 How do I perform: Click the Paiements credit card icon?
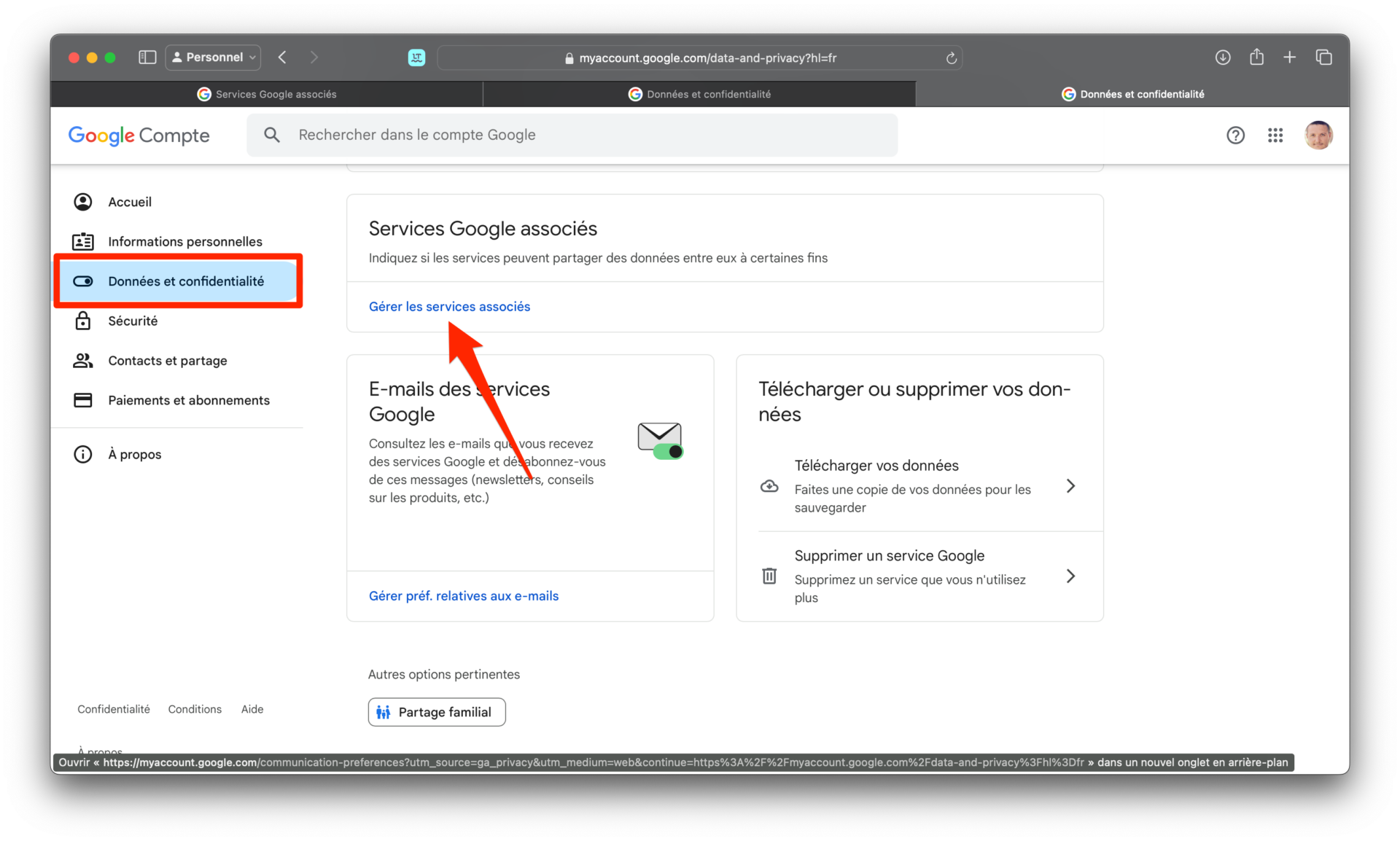[x=83, y=400]
